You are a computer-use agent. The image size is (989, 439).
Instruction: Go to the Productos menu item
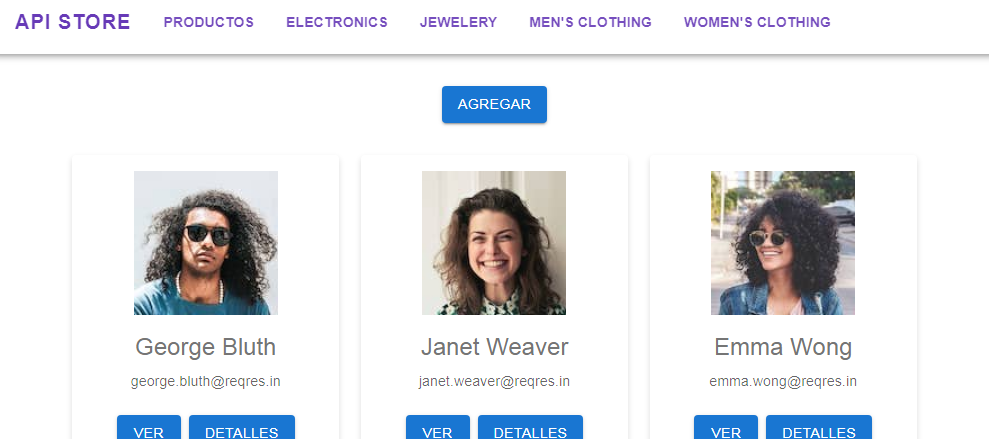click(209, 22)
